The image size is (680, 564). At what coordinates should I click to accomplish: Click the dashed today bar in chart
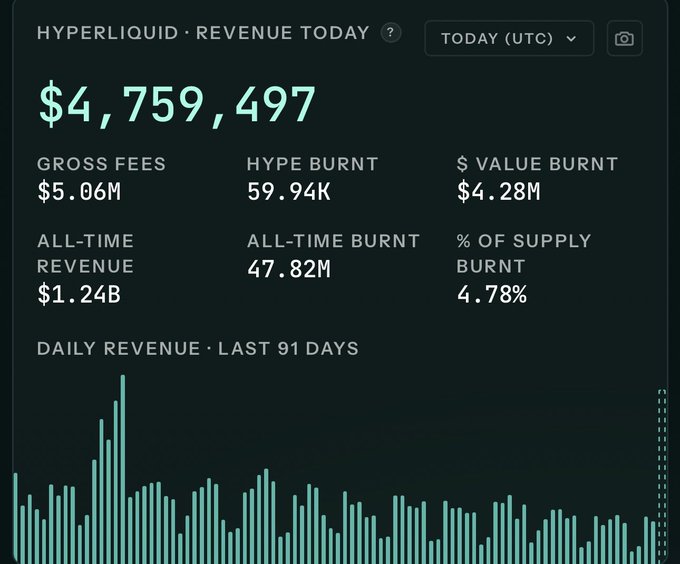pyautogui.click(x=662, y=476)
